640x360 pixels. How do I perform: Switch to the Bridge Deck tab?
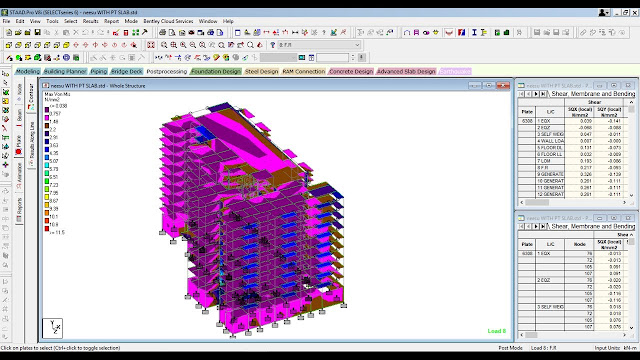127,71
